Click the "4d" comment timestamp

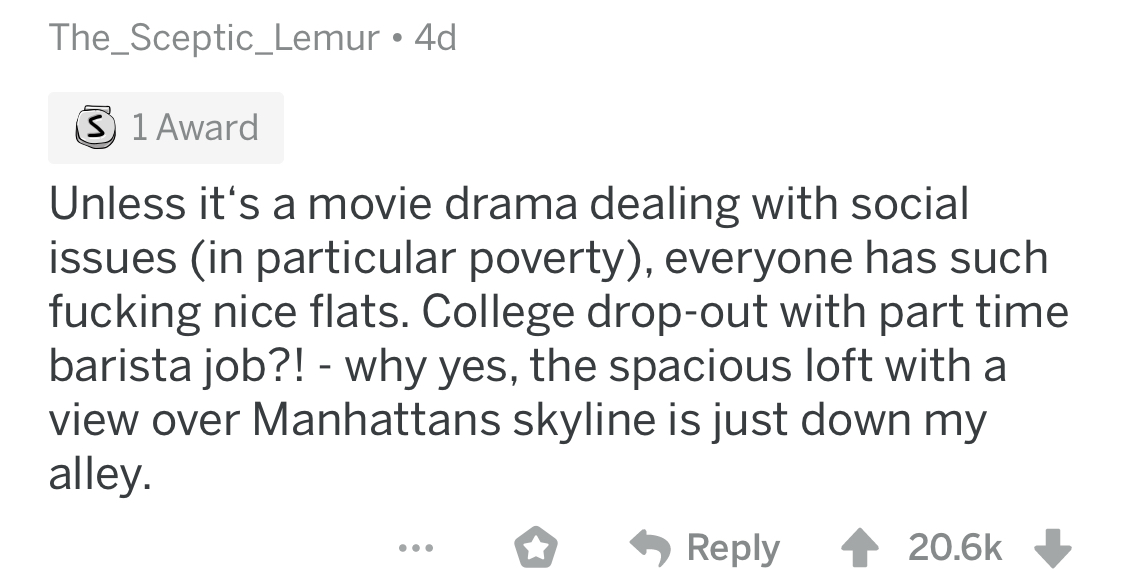(434, 38)
